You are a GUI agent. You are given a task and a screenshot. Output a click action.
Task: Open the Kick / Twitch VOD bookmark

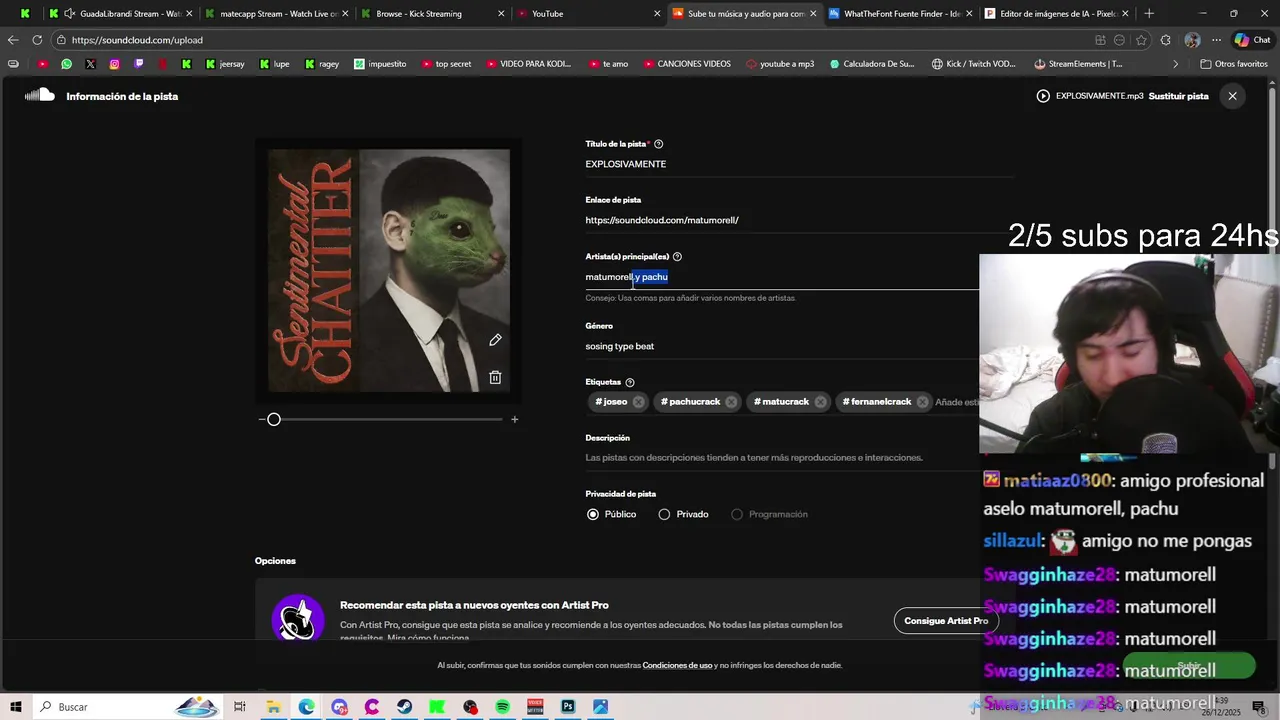(x=973, y=64)
